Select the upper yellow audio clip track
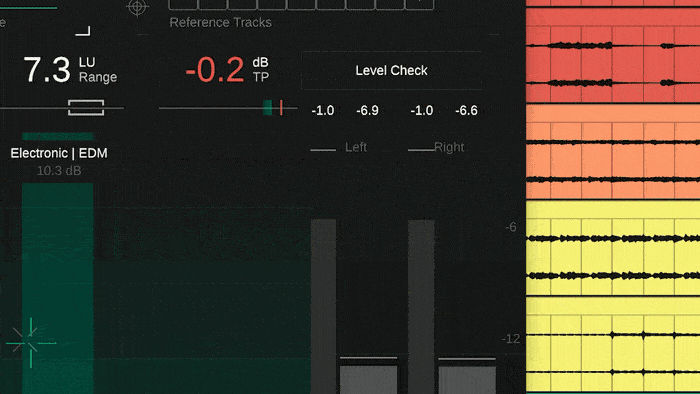 (x=613, y=248)
